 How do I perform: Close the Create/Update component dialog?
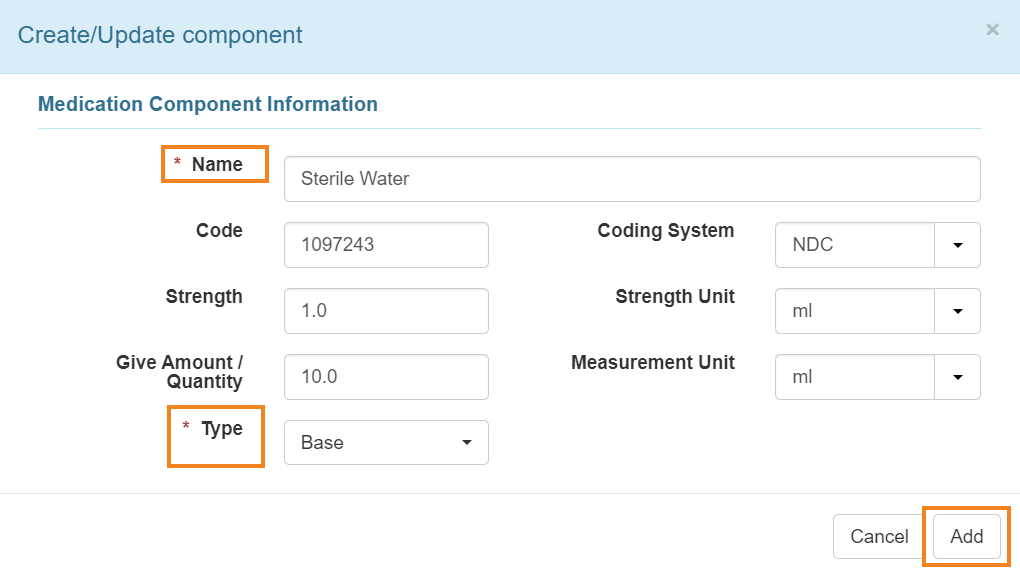point(992,30)
